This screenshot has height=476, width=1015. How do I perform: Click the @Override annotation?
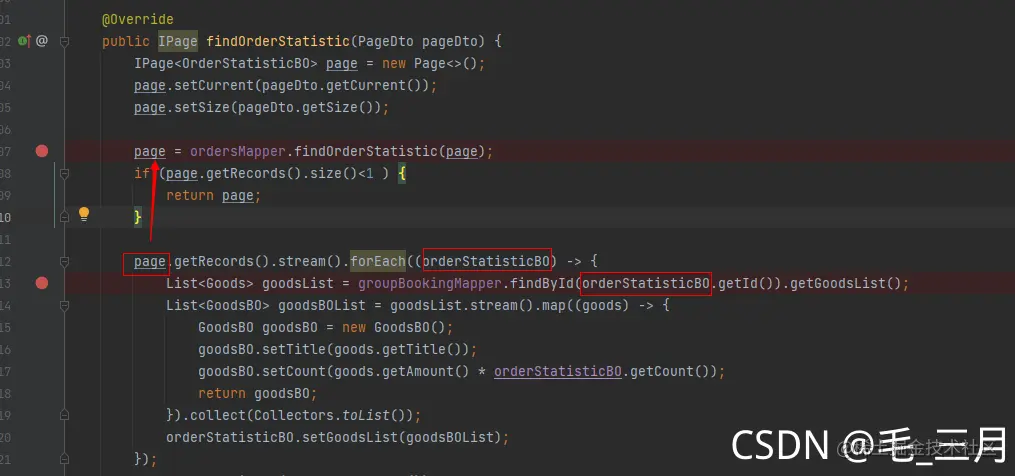tap(138, 19)
